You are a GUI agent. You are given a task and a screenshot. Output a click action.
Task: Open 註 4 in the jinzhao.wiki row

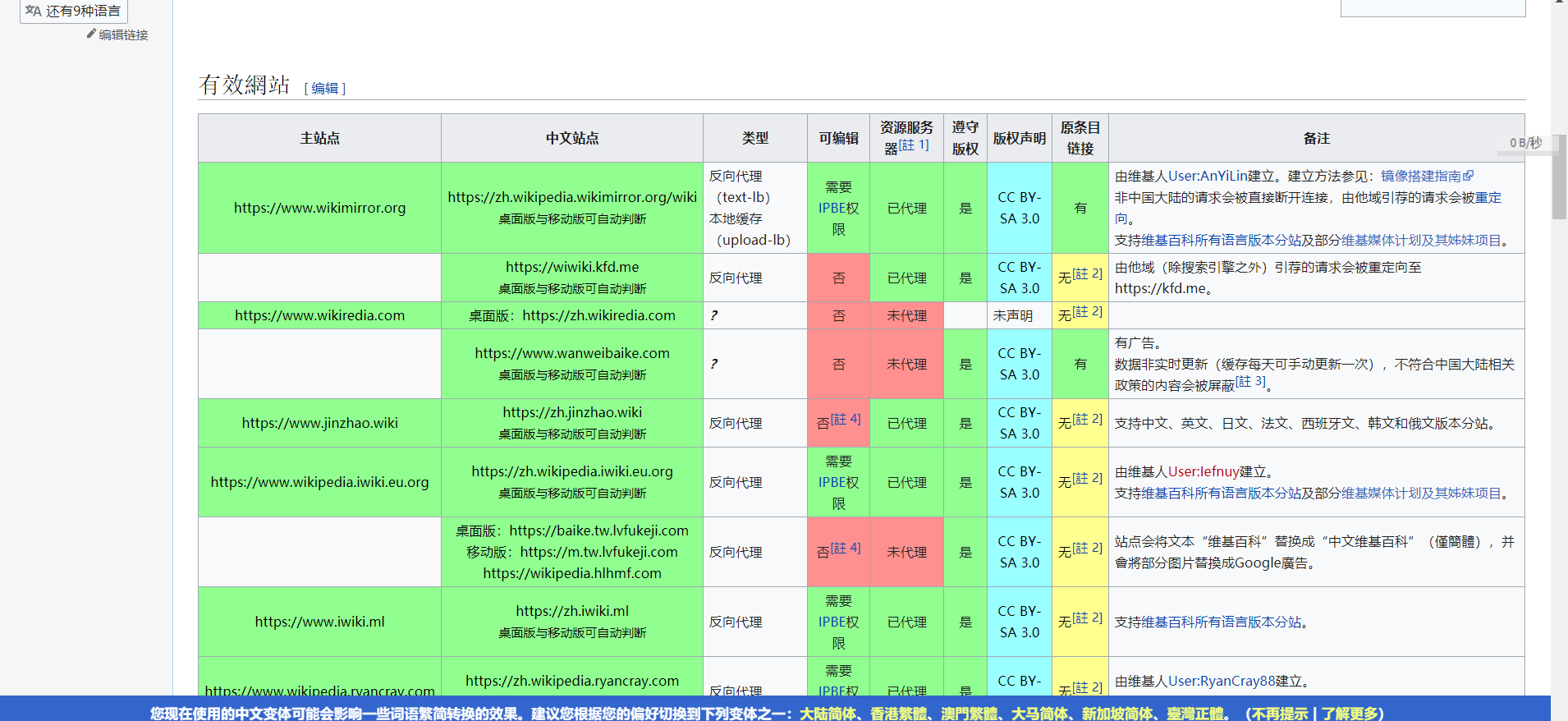tap(846, 420)
